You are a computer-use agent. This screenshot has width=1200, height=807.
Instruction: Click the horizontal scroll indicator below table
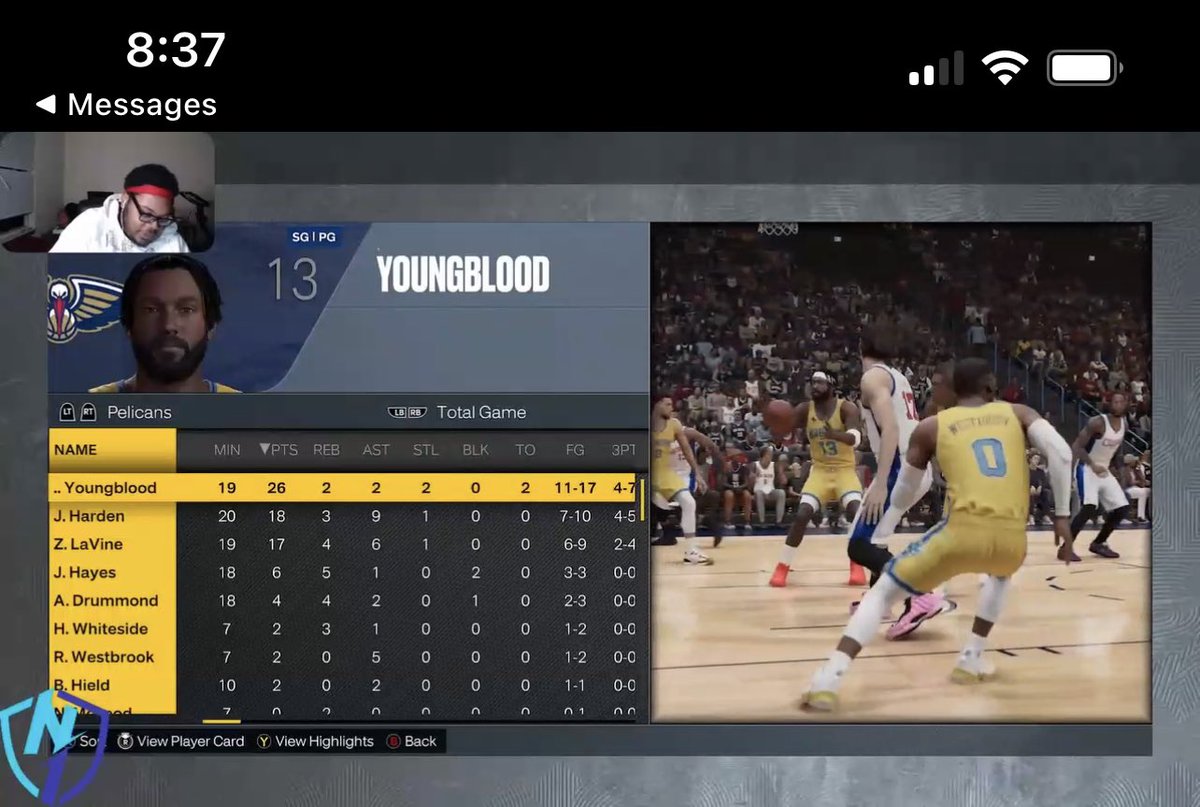pyautogui.click(x=221, y=721)
